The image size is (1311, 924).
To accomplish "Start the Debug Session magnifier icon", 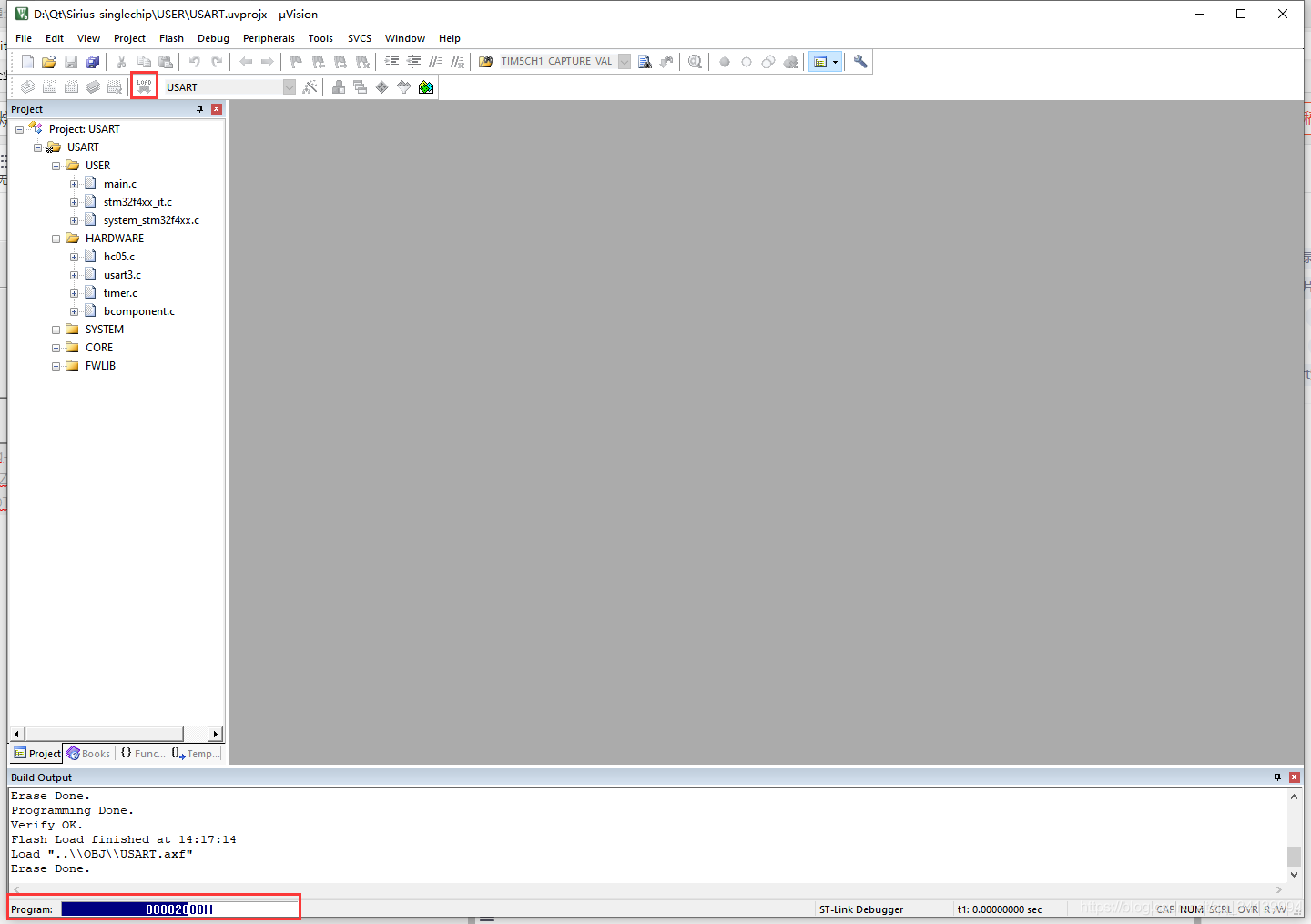I will point(696,62).
